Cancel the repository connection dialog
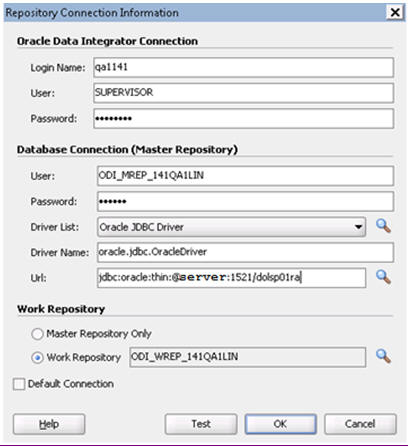The image size is (410, 447). pyautogui.click(x=360, y=424)
